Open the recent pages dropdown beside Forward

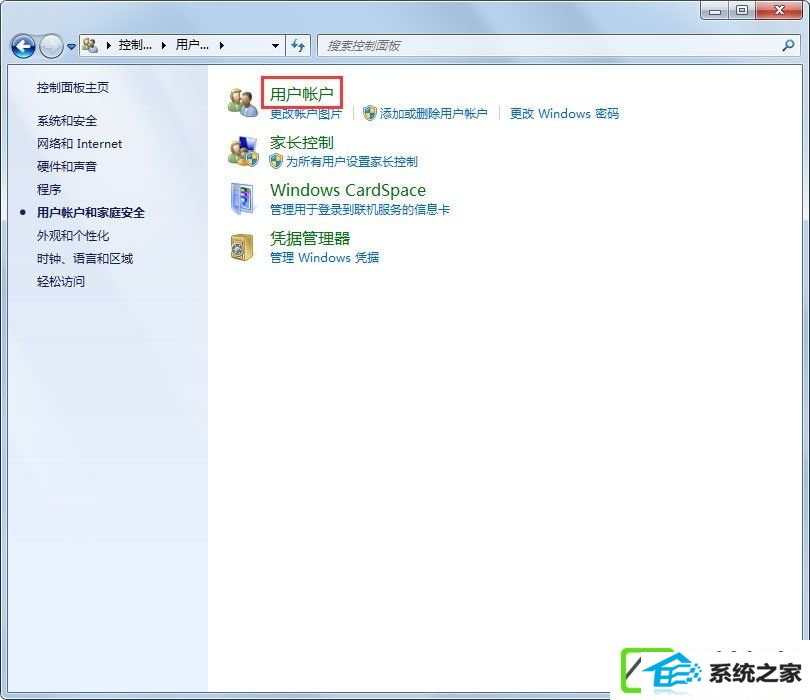(x=71, y=46)
